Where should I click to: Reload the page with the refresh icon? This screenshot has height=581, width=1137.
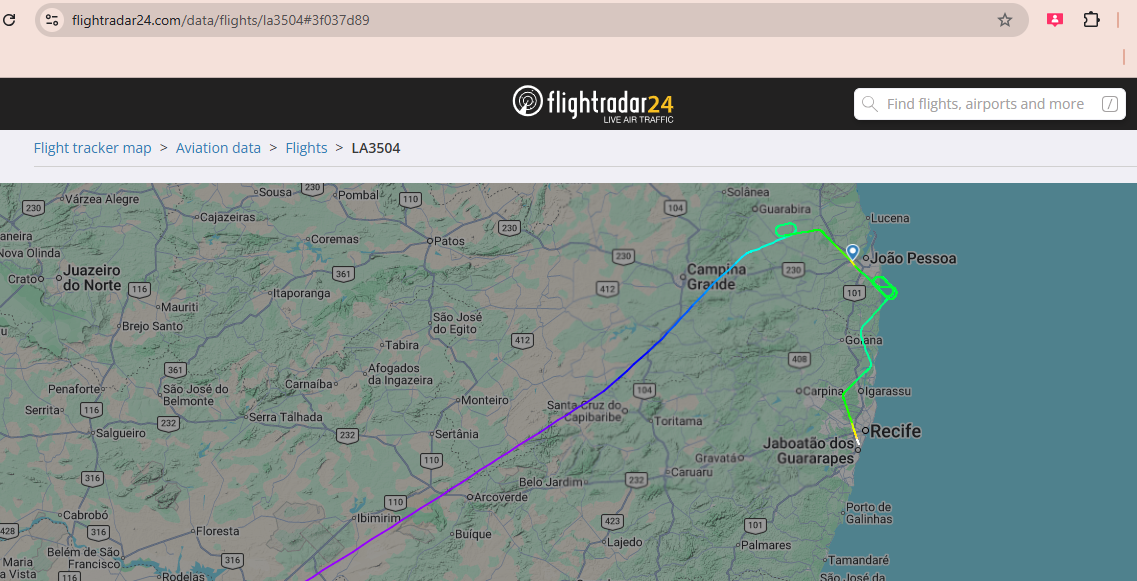coord(9,20)
